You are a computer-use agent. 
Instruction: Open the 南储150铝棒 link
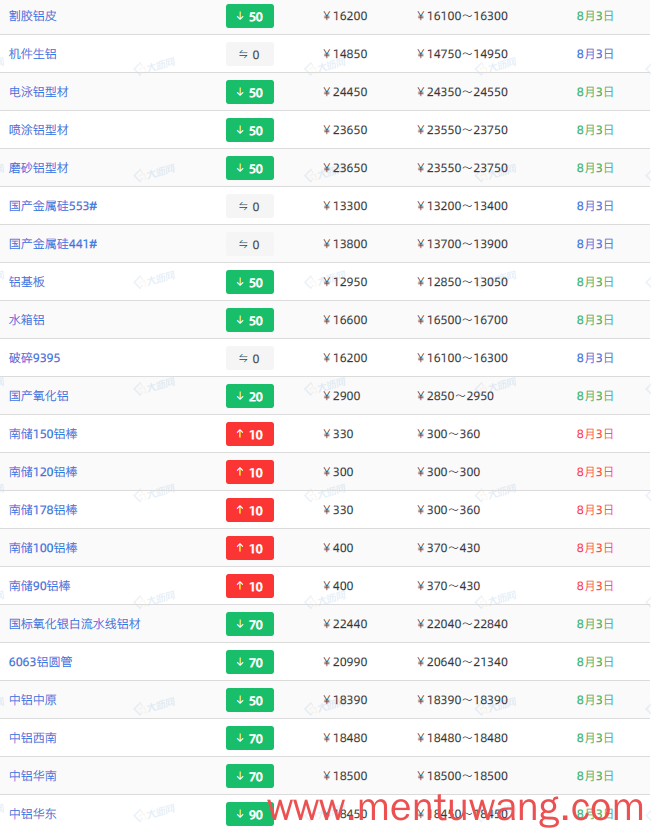(43, 434)
